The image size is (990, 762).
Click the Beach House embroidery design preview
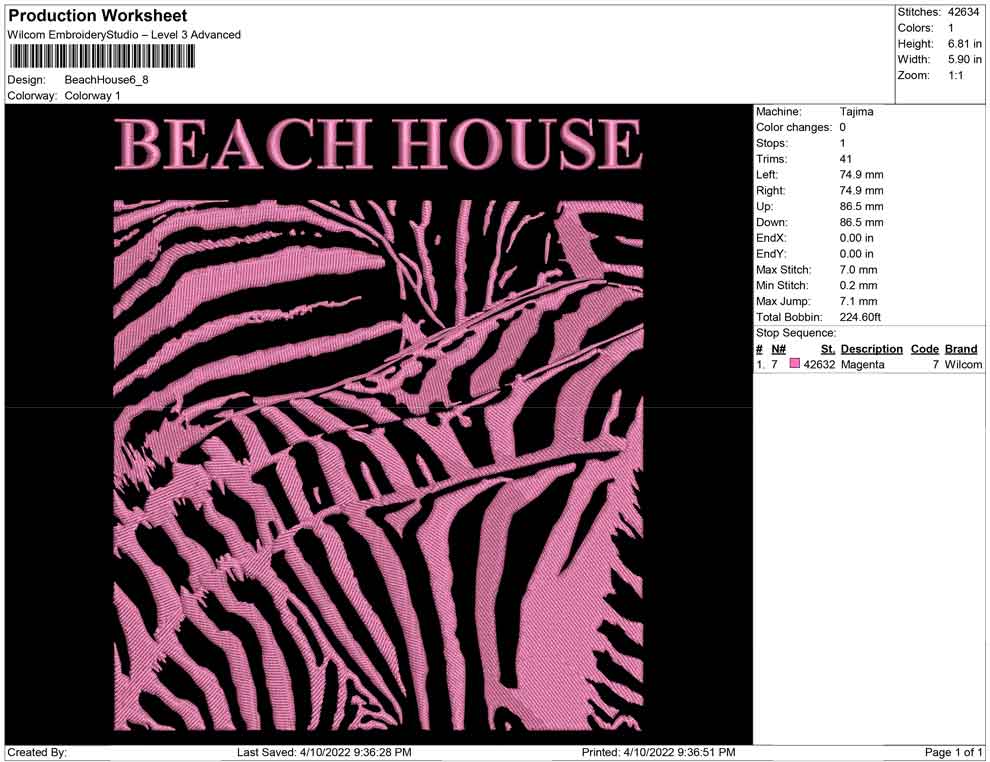tap(378, 424)
